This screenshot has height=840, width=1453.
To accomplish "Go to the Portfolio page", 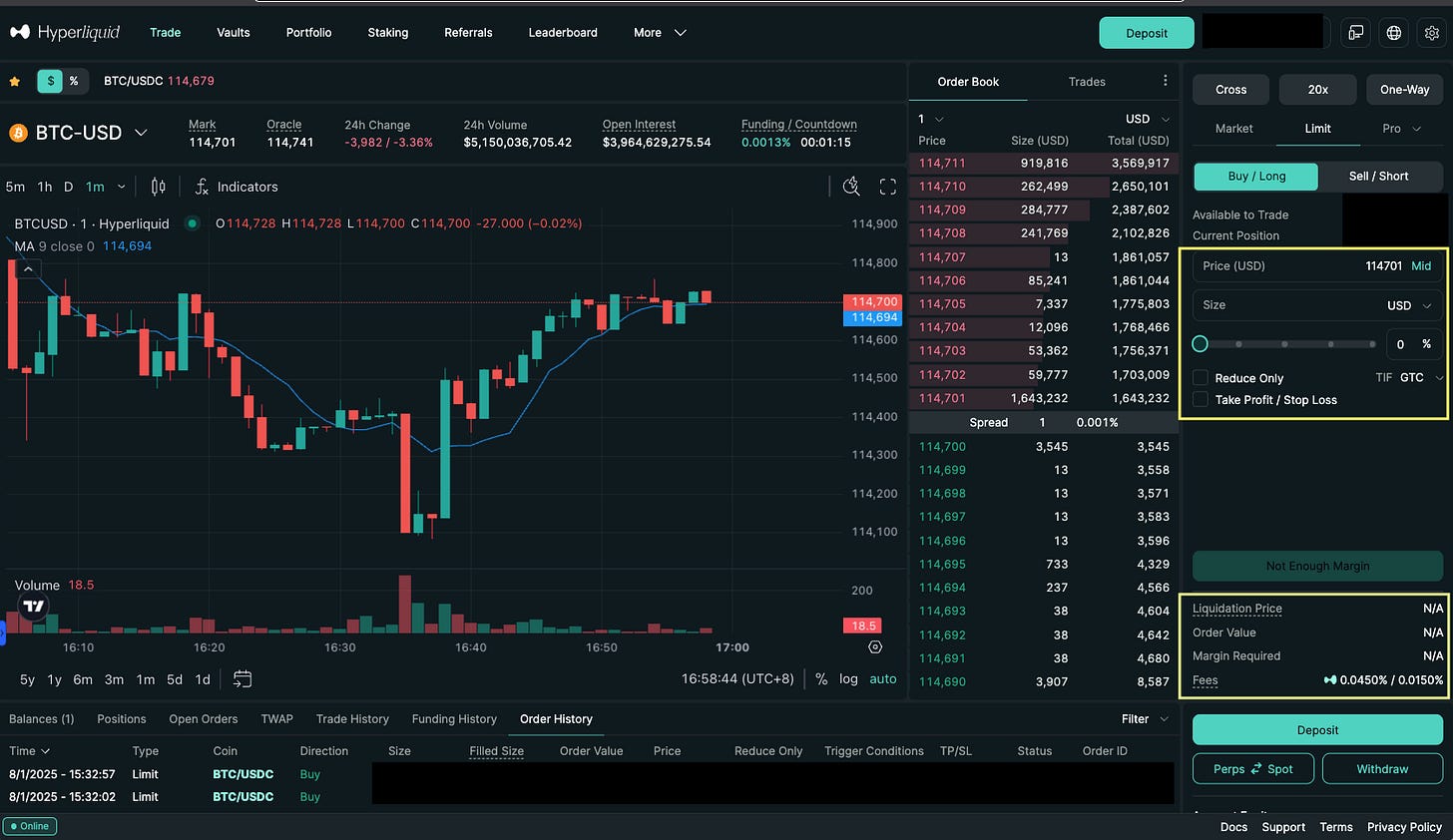I will 308,33.
